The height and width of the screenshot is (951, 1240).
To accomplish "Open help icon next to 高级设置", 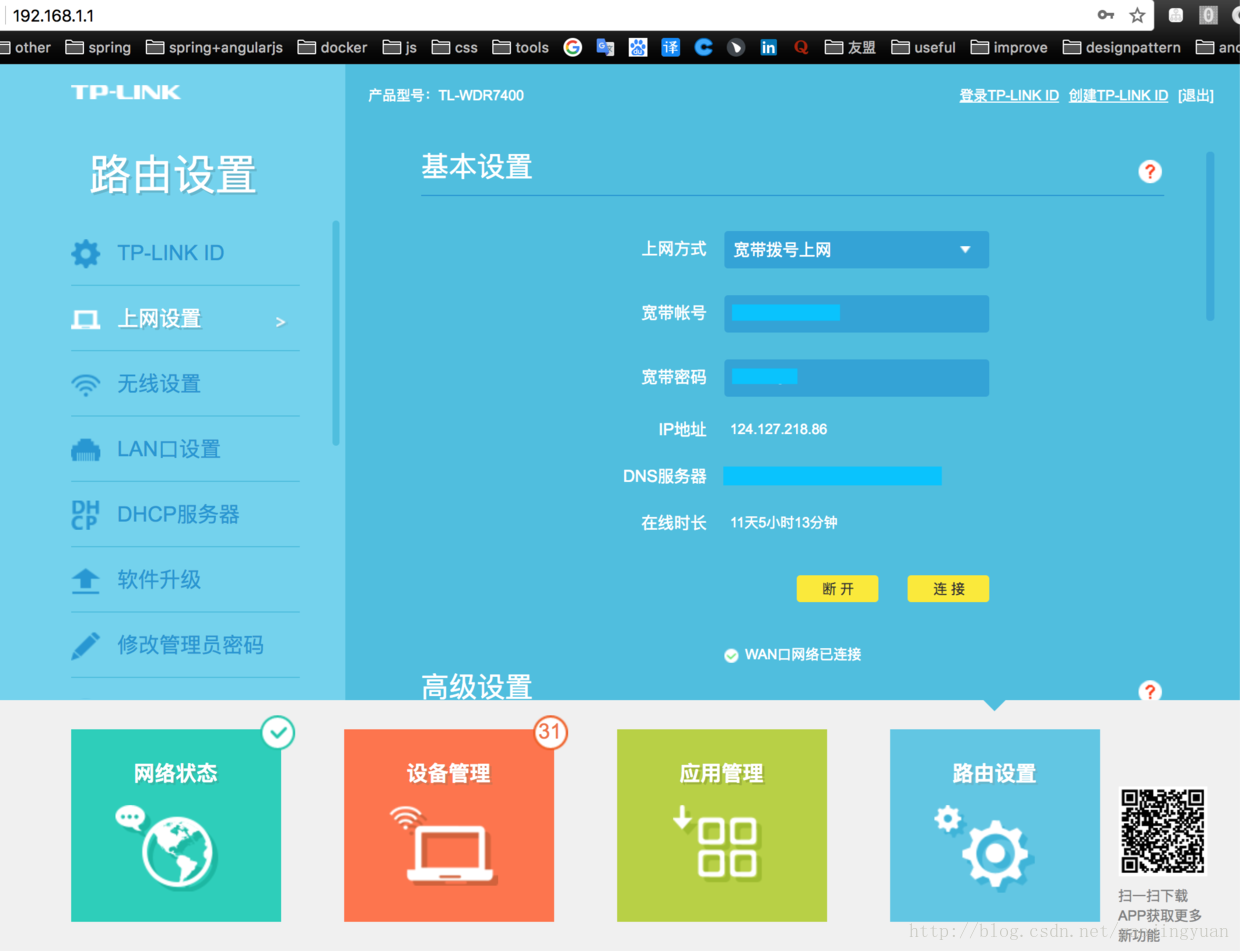I will click(1150, 691).
